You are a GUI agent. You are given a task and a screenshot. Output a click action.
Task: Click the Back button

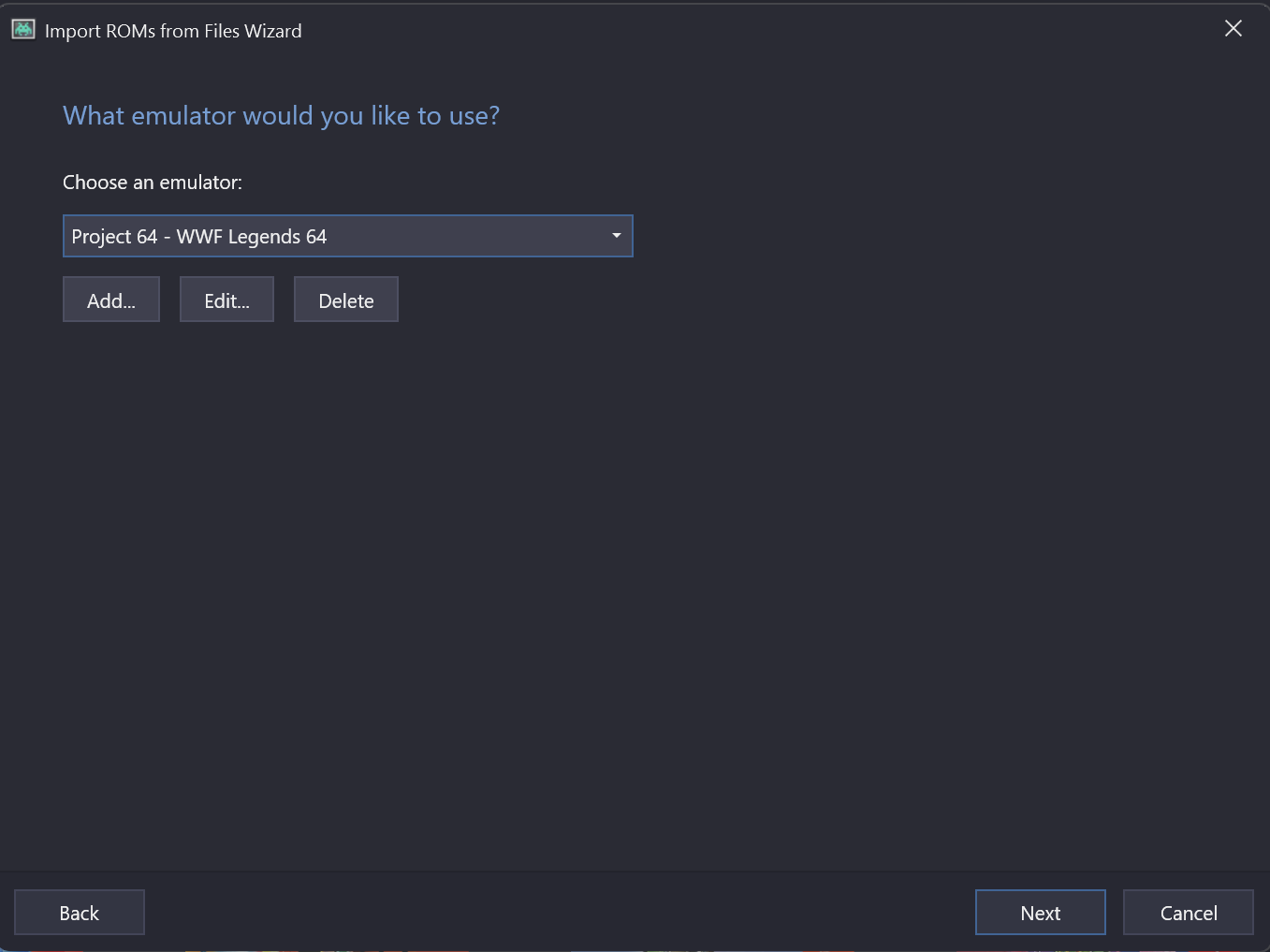(80, 913)
